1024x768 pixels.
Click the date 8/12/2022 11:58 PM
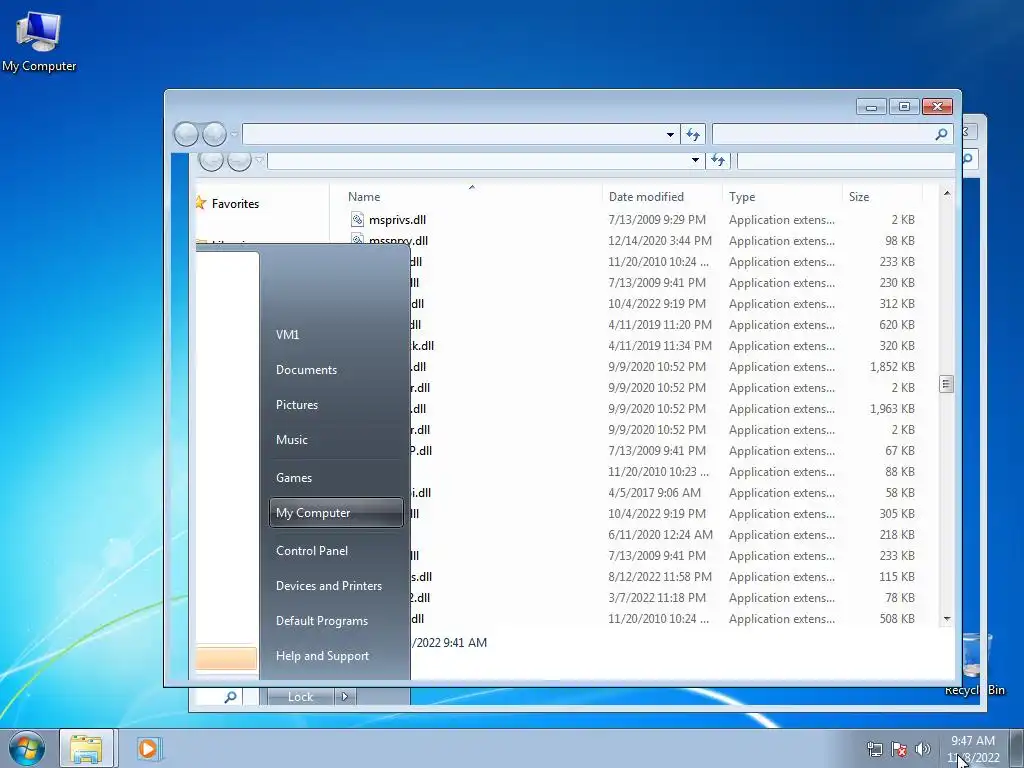pos(660,577)
